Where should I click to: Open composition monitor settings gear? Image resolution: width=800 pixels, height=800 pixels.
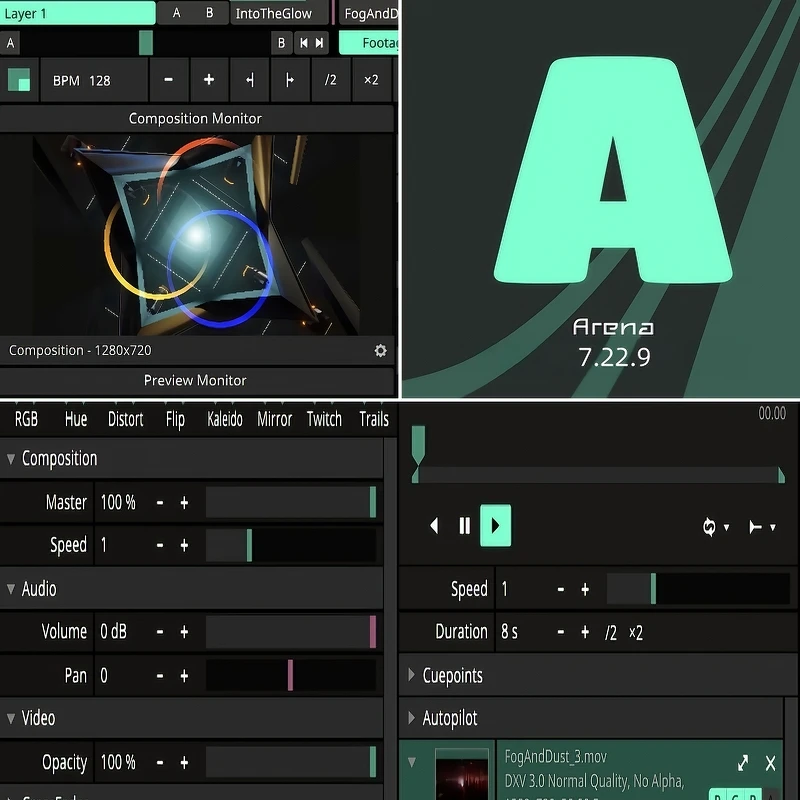(381, 351)
